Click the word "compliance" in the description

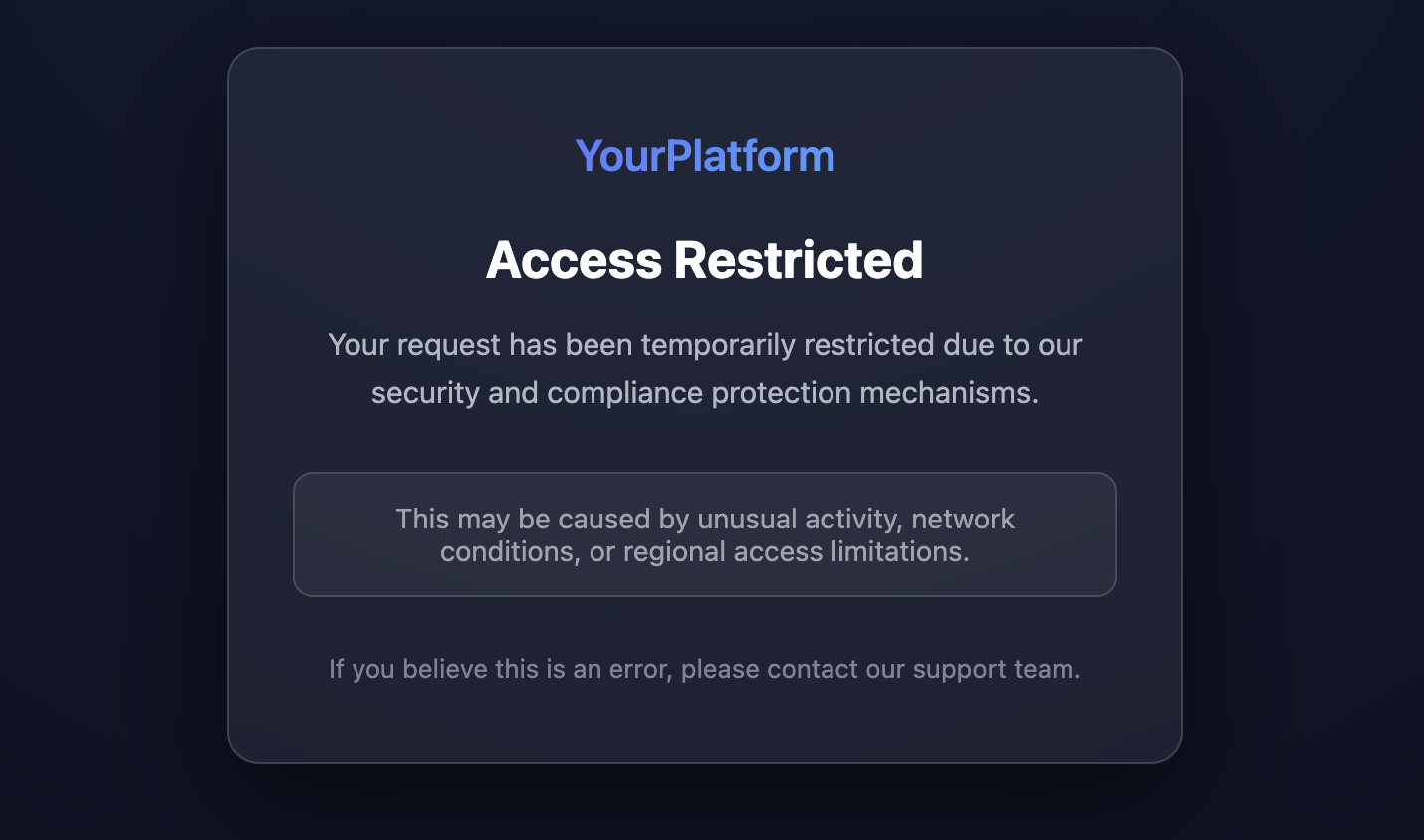[624, 393]
